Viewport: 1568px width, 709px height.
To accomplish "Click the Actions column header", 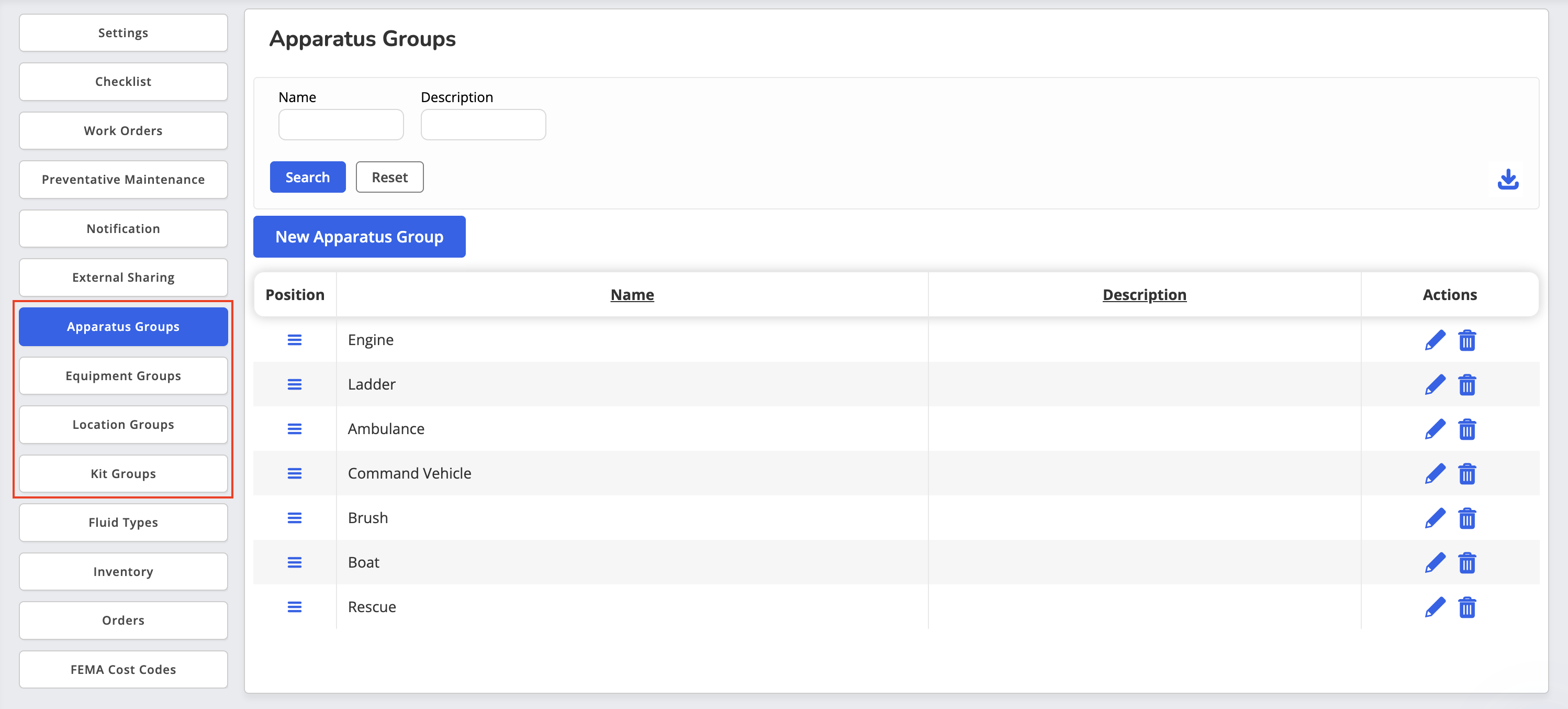I will (1449, 295).
